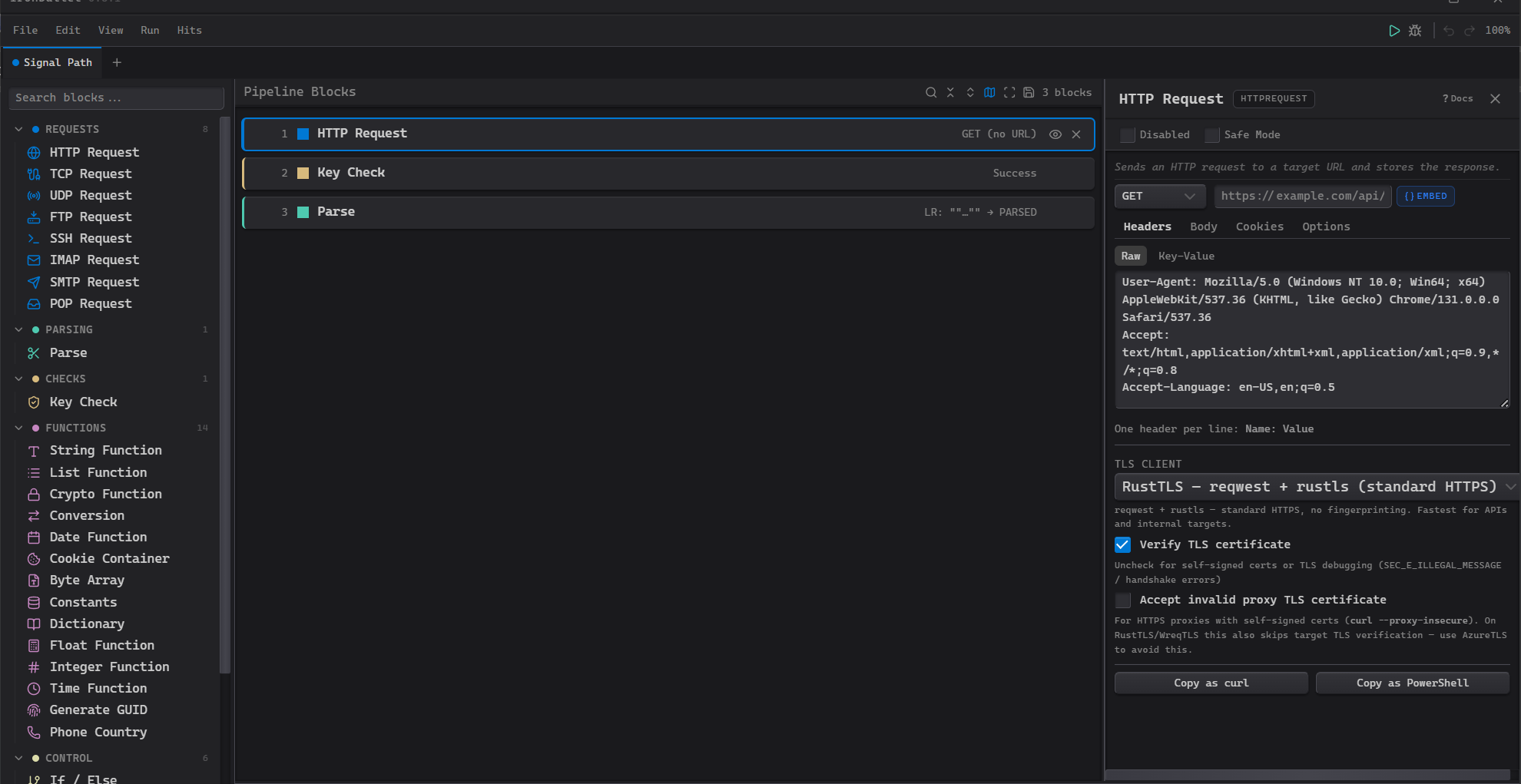Collapse the PARSING category

18,329
